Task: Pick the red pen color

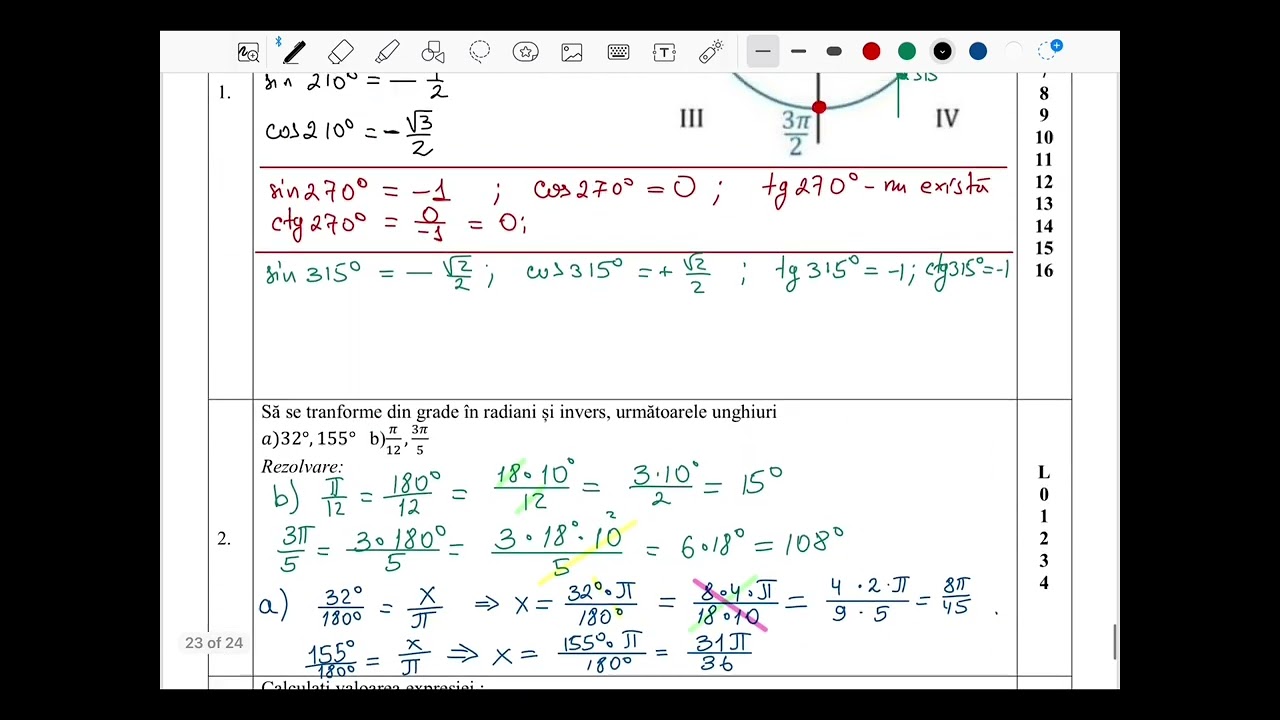Action: pyautogui.click(x=871, y=52)
